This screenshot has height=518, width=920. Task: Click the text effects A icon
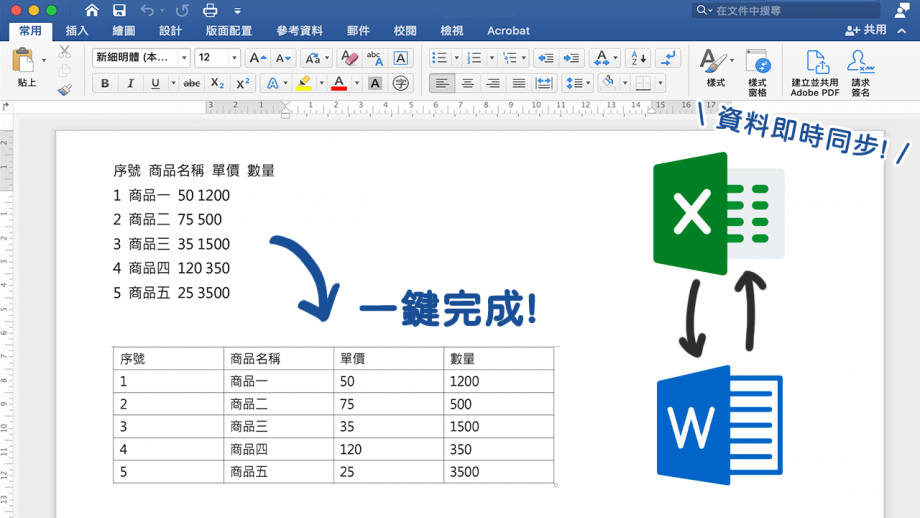pos(273,83)
